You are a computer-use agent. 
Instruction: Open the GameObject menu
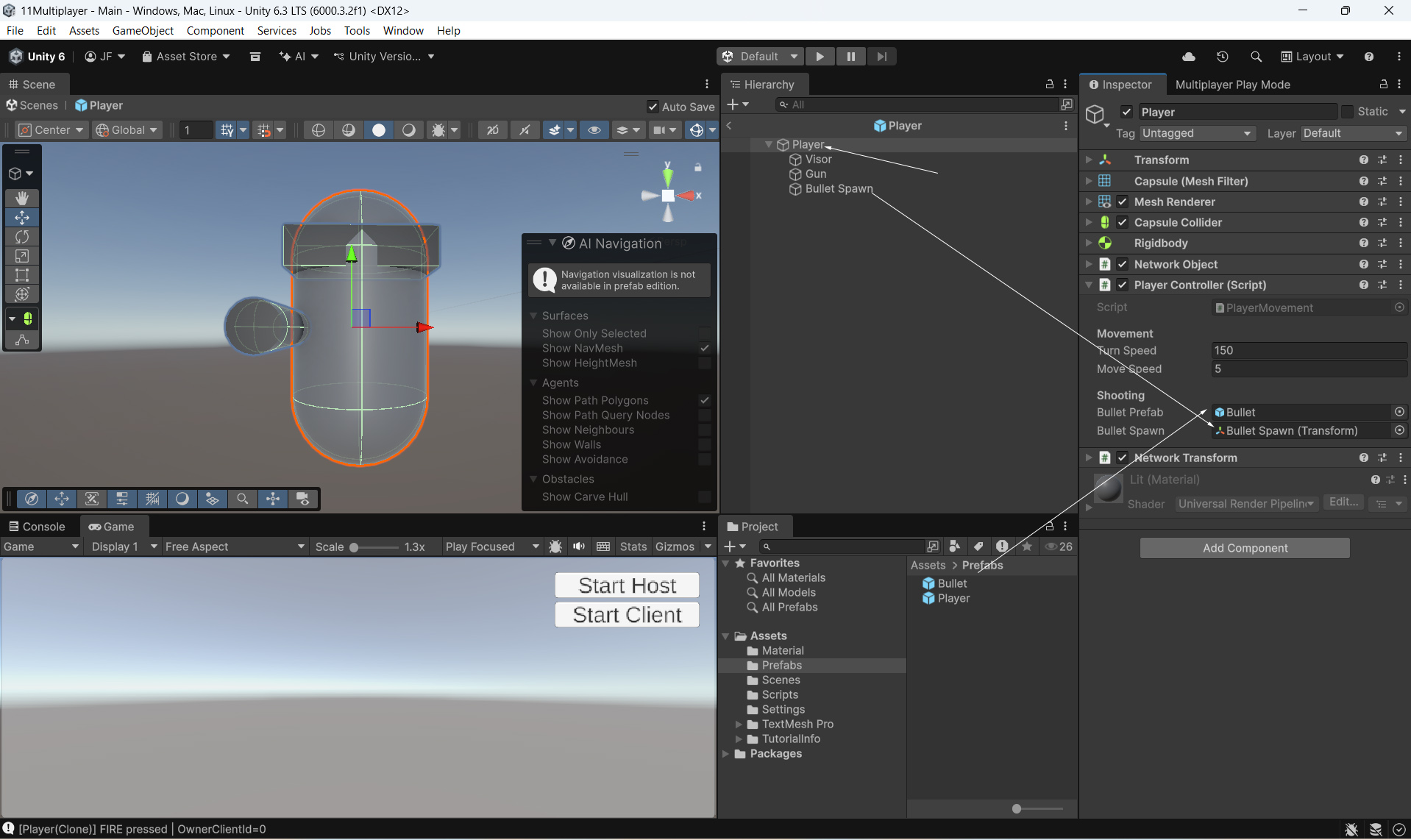143,30
